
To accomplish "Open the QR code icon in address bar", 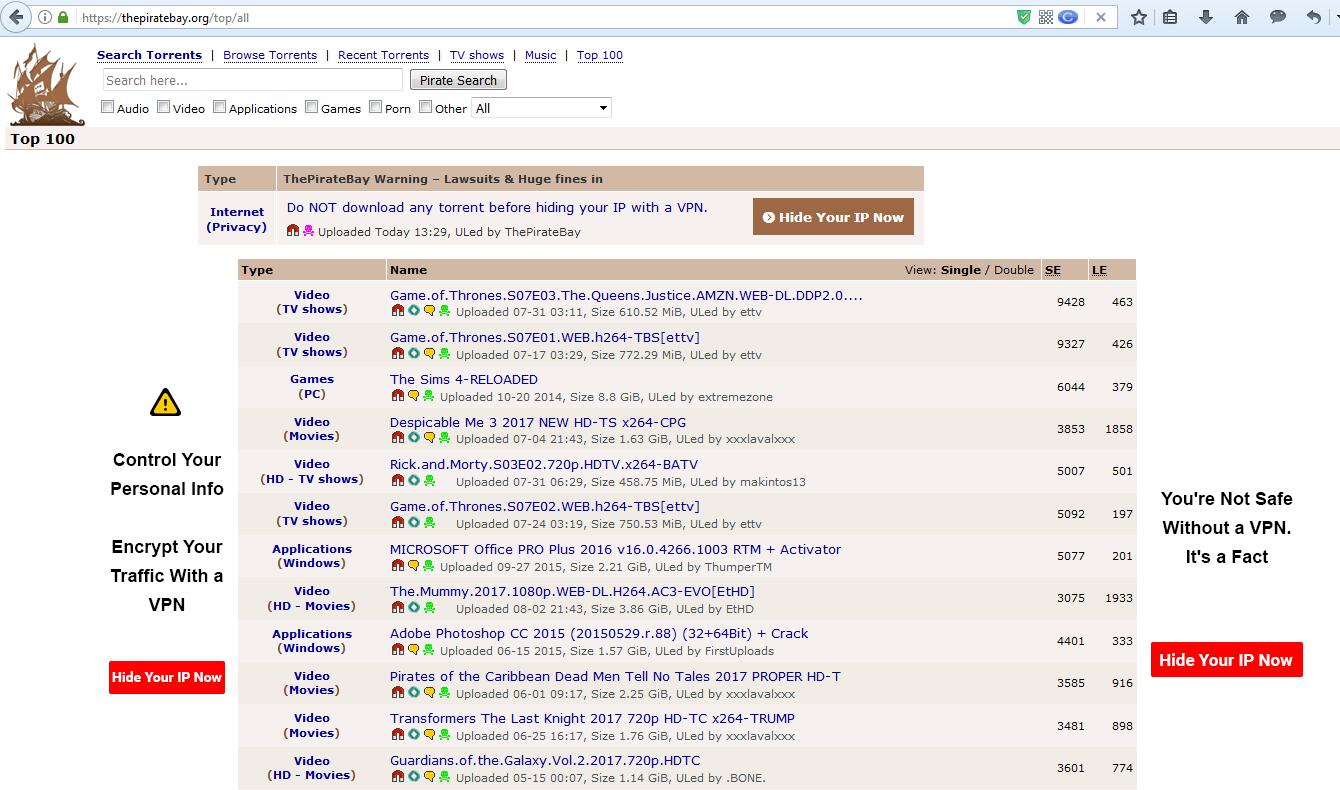I will coord(1045,17).
